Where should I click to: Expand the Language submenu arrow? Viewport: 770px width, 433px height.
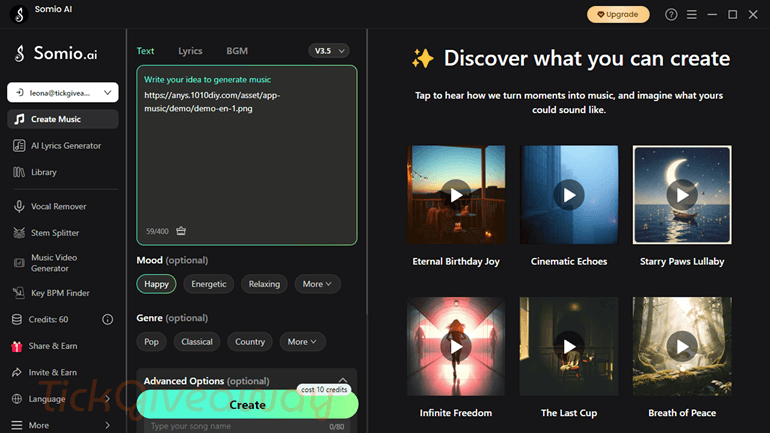[108, 399]
